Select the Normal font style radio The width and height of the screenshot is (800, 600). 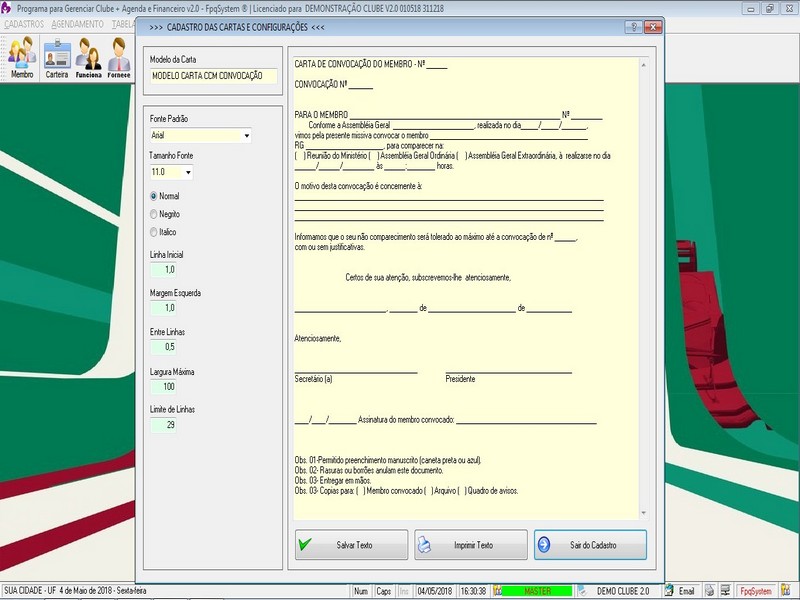tap(153, 196)
